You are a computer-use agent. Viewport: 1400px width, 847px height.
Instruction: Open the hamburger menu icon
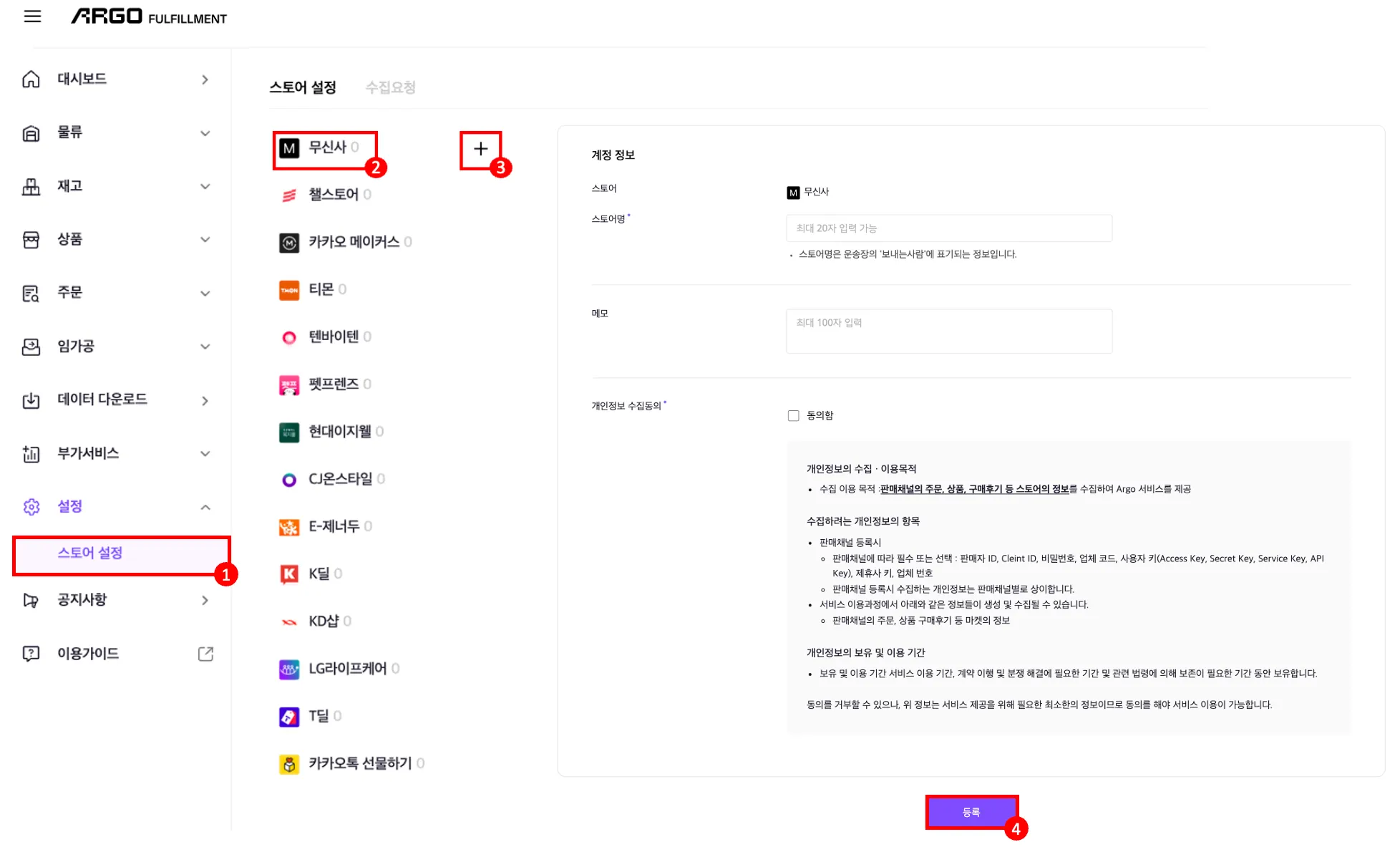(x=32, y=16)
